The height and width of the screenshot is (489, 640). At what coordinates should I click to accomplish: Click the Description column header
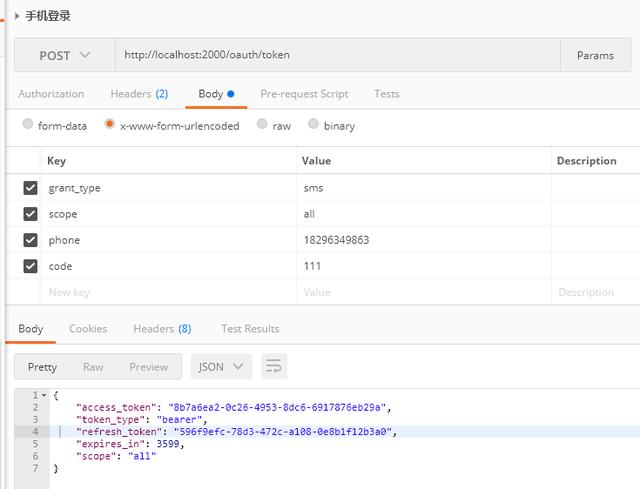(587, 161)
